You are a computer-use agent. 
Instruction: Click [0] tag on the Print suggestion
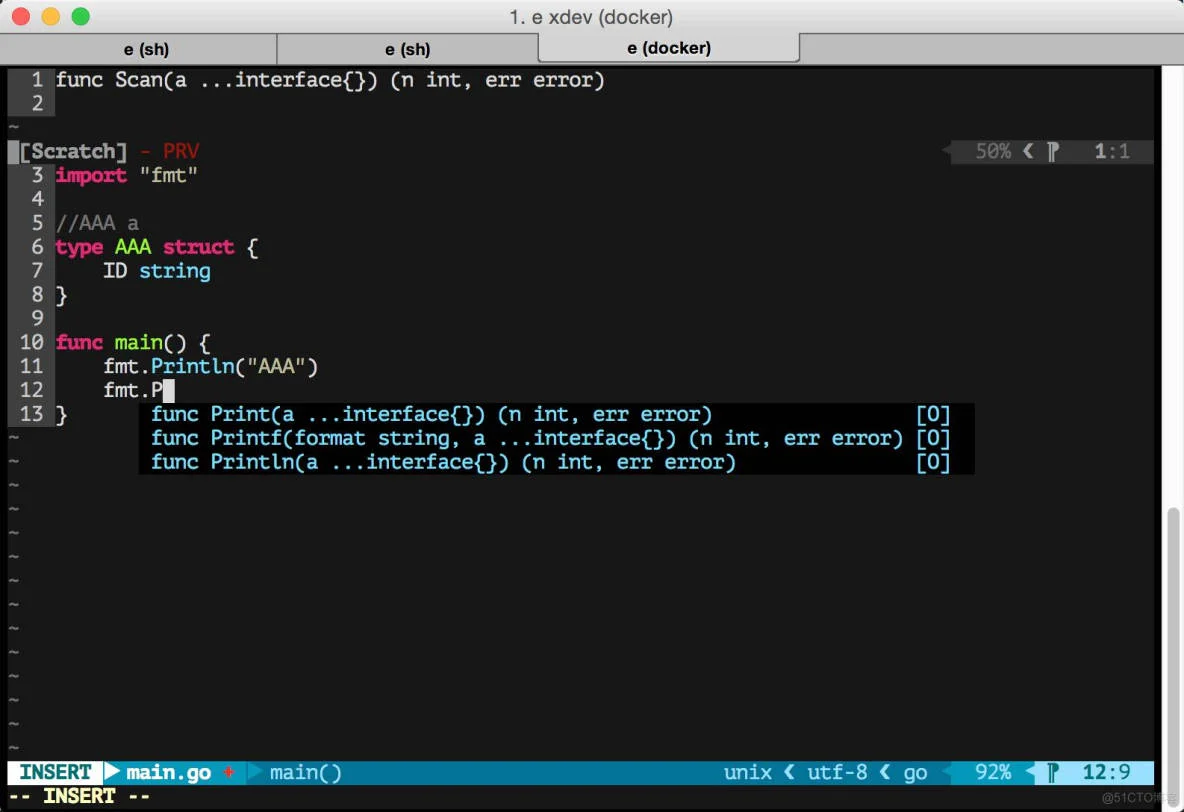point(933,415)
